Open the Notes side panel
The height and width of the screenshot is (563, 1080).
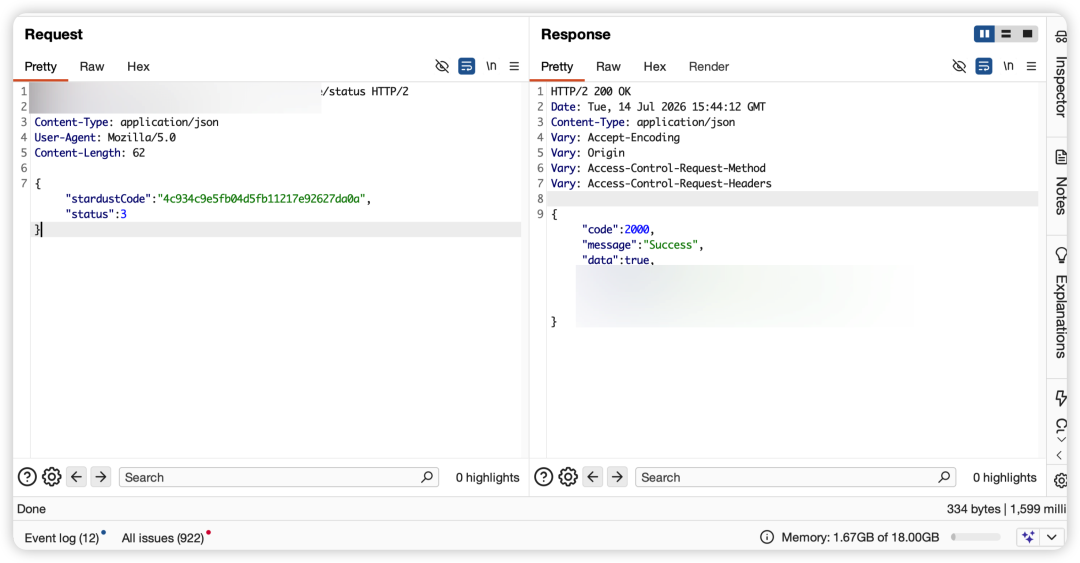pyautogui.click(x=1061, y=183)
